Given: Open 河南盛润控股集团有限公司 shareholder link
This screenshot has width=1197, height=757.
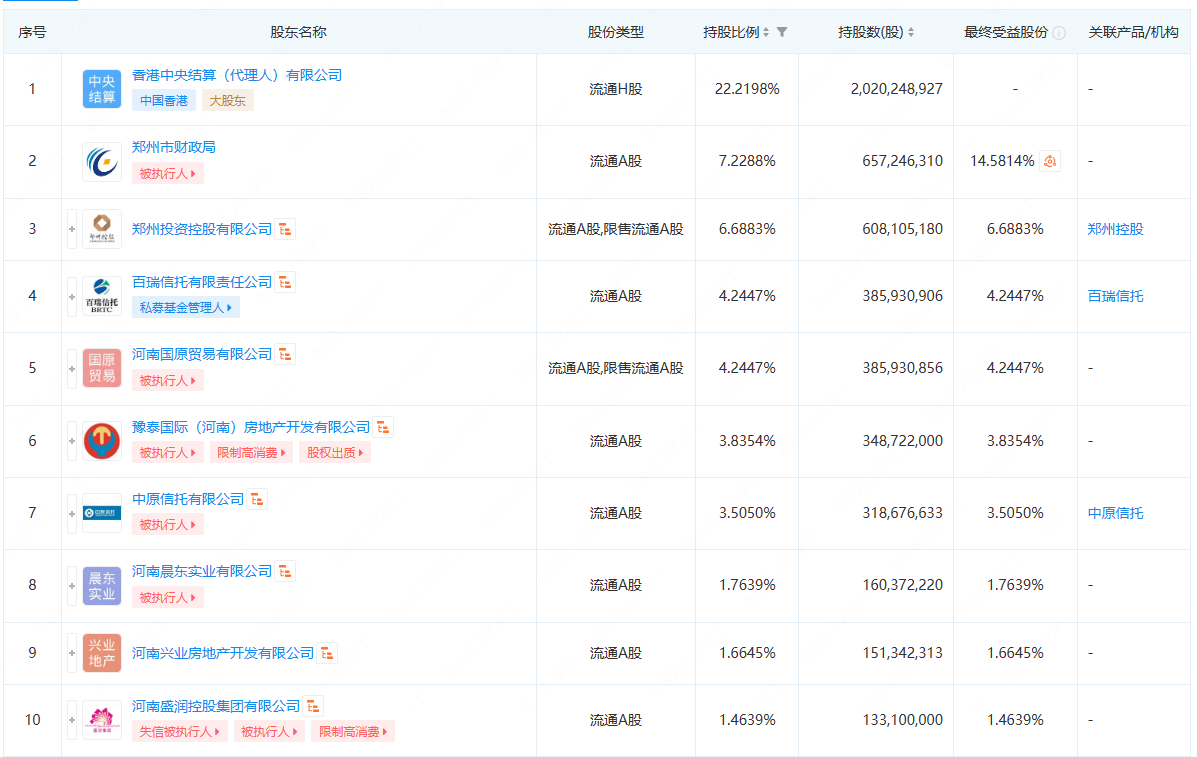Looking at the screenshot, I should [x=216, y=707].
